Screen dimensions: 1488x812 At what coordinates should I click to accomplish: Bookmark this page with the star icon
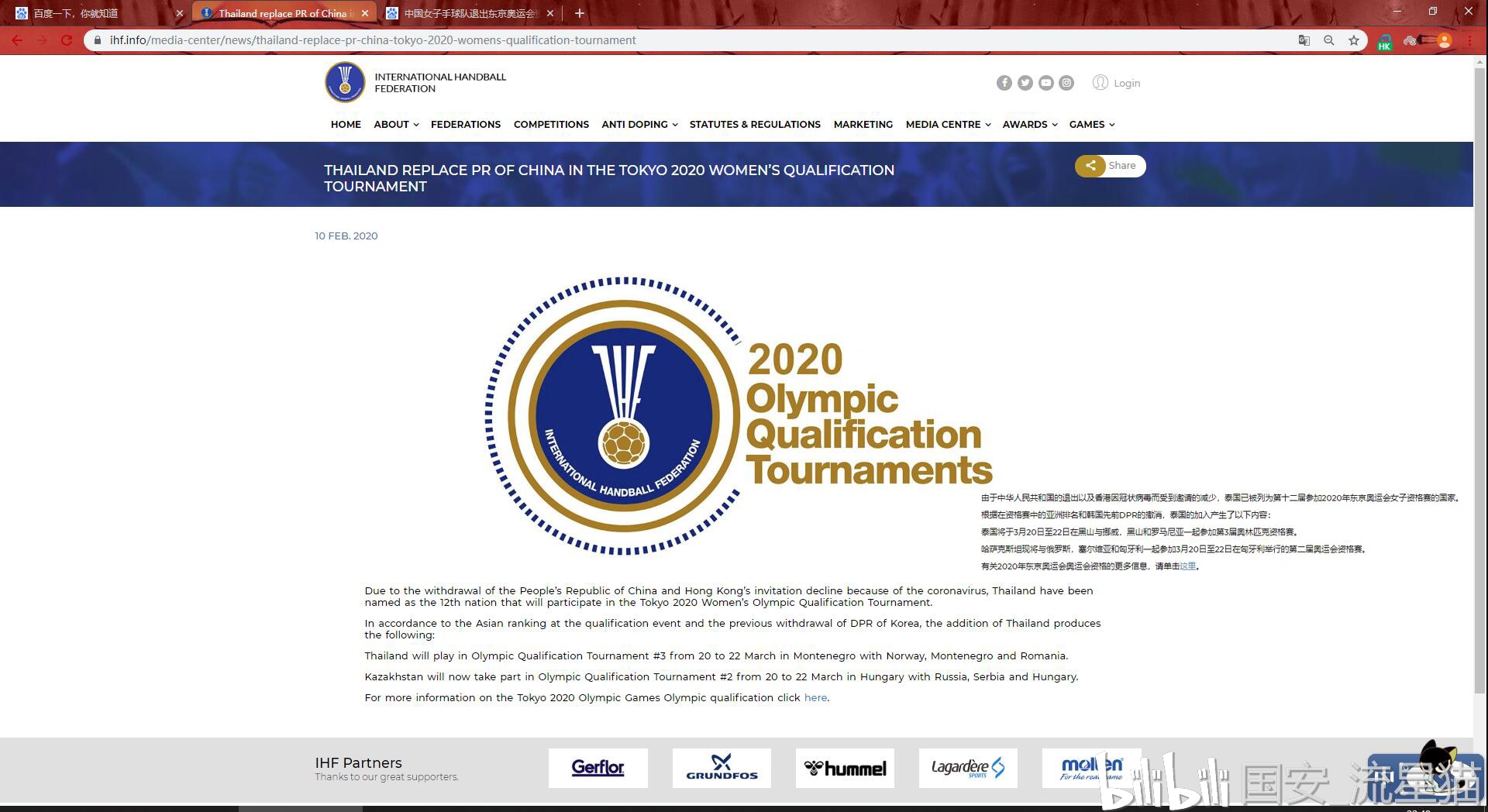click(x=1353, y=40)
